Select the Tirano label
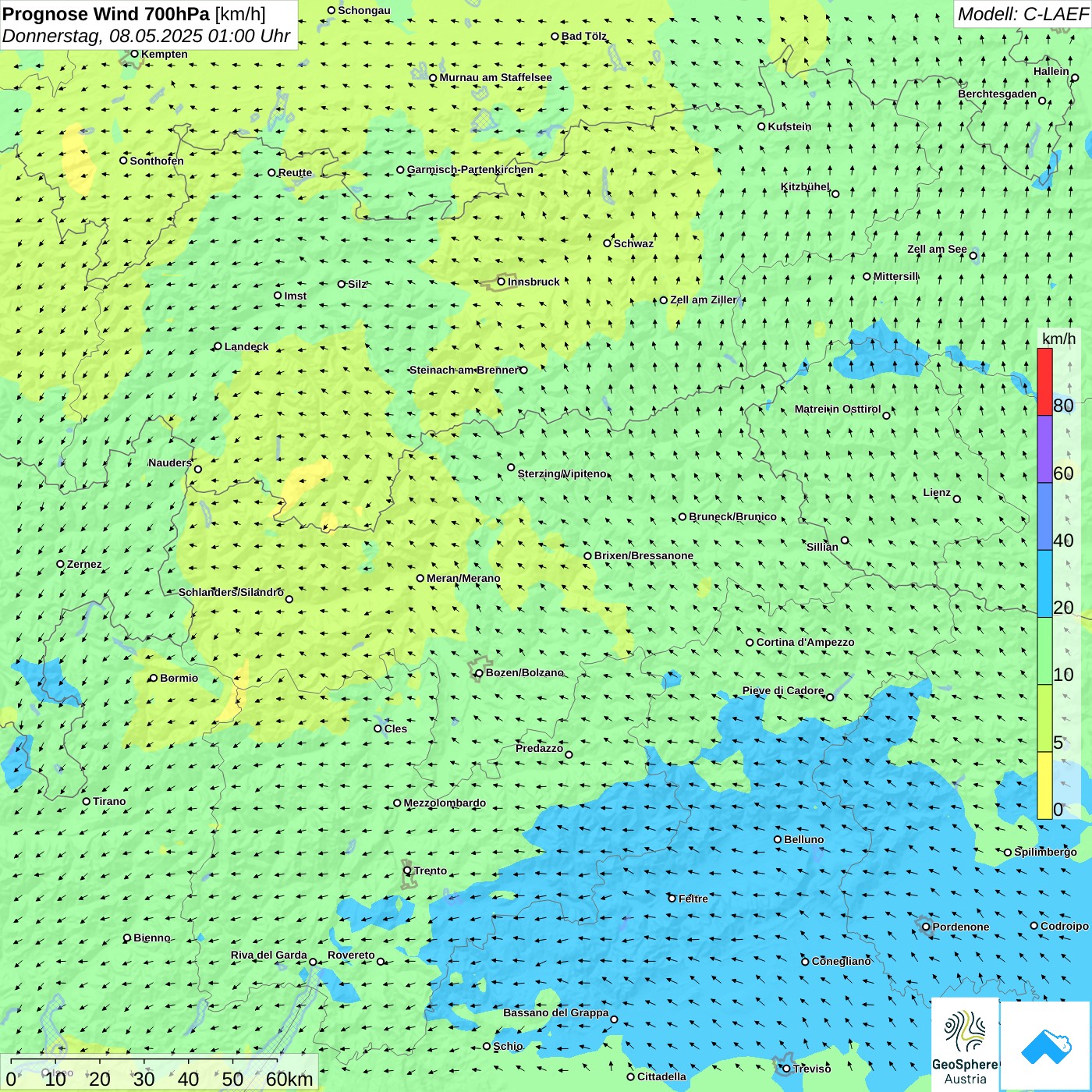The image size is (1092, 1092). tap(109, 801)
